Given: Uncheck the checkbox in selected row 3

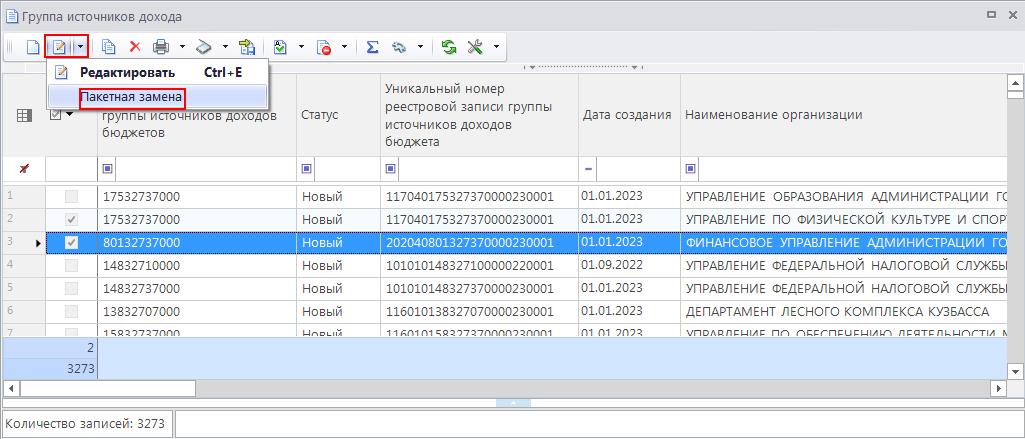Looking at the screenshot, I should tap(72, 243).
